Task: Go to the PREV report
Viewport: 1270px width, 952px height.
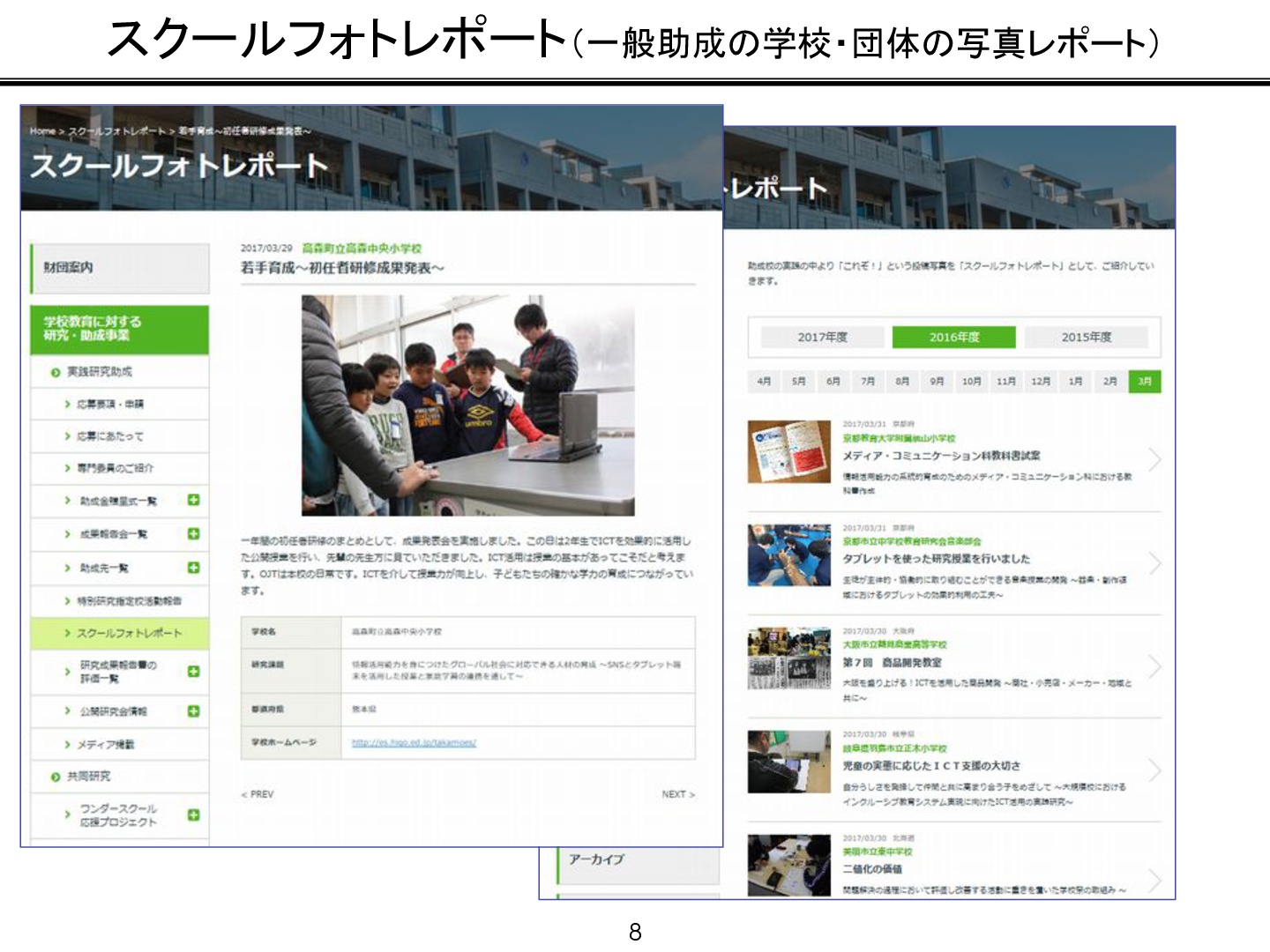Action: click(258, 795)
